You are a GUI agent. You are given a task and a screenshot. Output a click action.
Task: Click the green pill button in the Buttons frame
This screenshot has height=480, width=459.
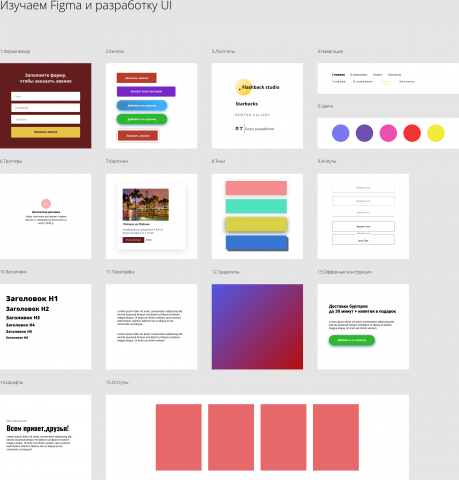(142, 119)
